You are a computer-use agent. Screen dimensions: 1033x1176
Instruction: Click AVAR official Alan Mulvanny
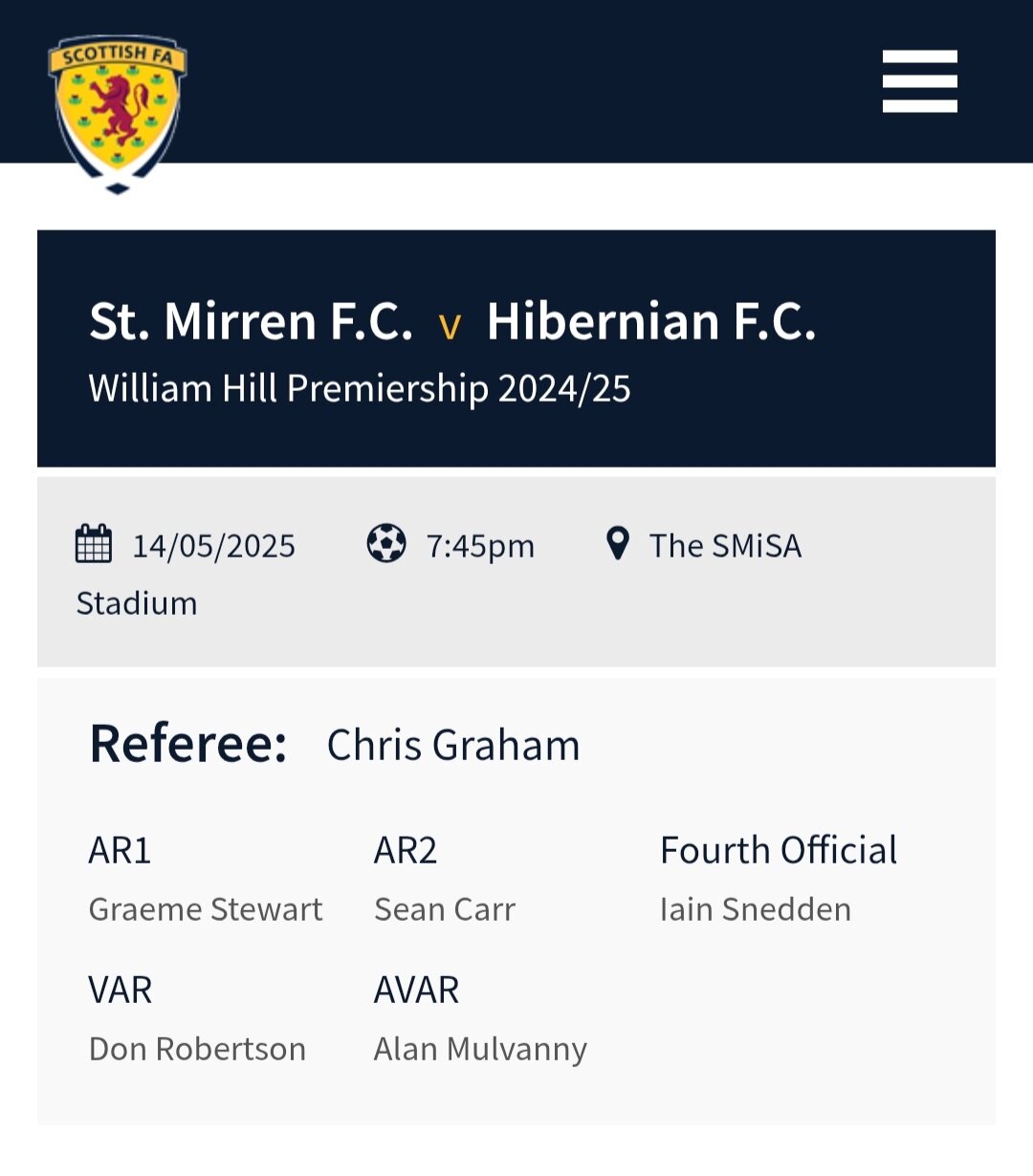pos(480,1049)
